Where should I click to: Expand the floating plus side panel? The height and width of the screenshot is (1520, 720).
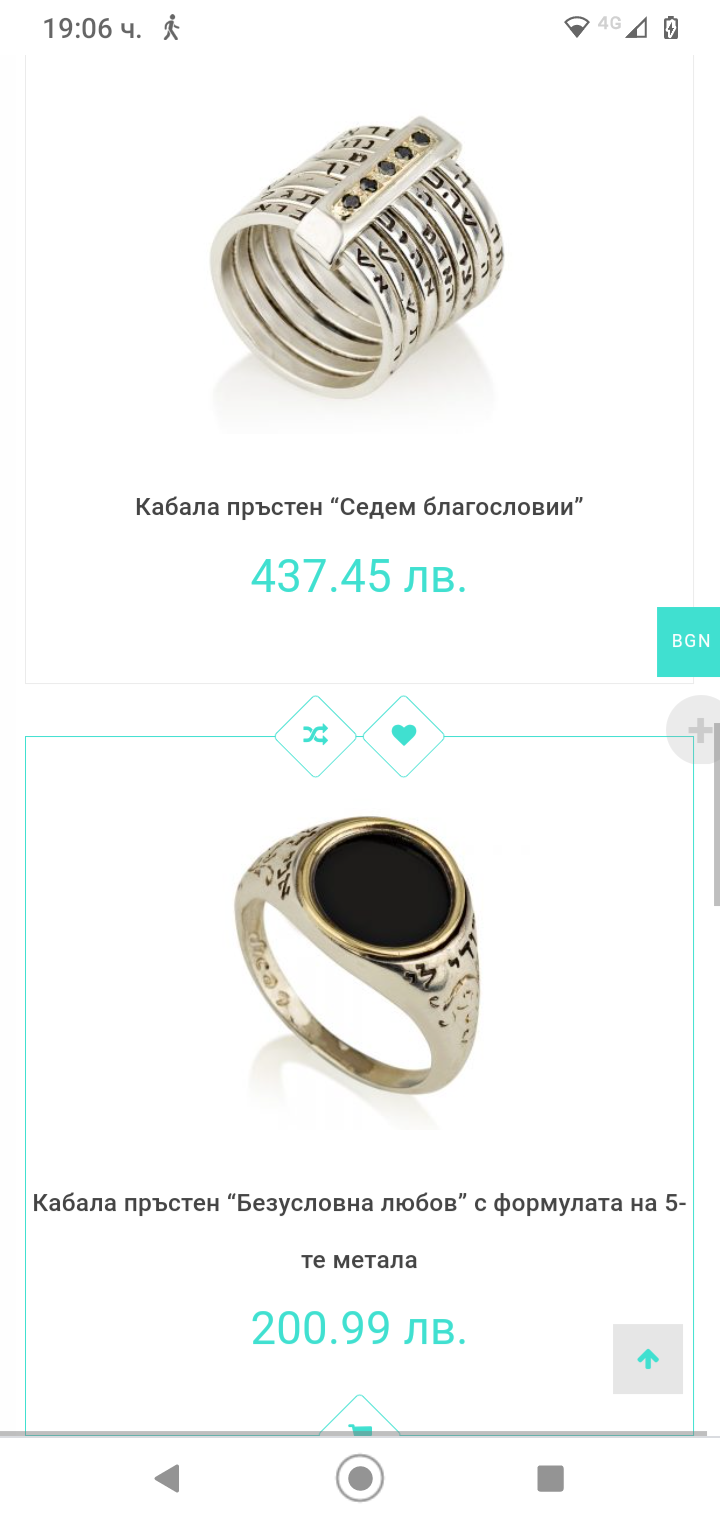(698, 731)
